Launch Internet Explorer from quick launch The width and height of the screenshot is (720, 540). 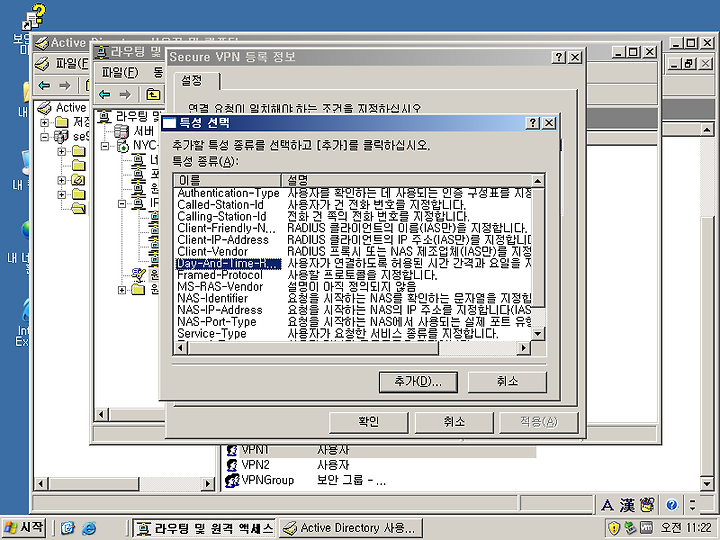[x=89, y=528]
